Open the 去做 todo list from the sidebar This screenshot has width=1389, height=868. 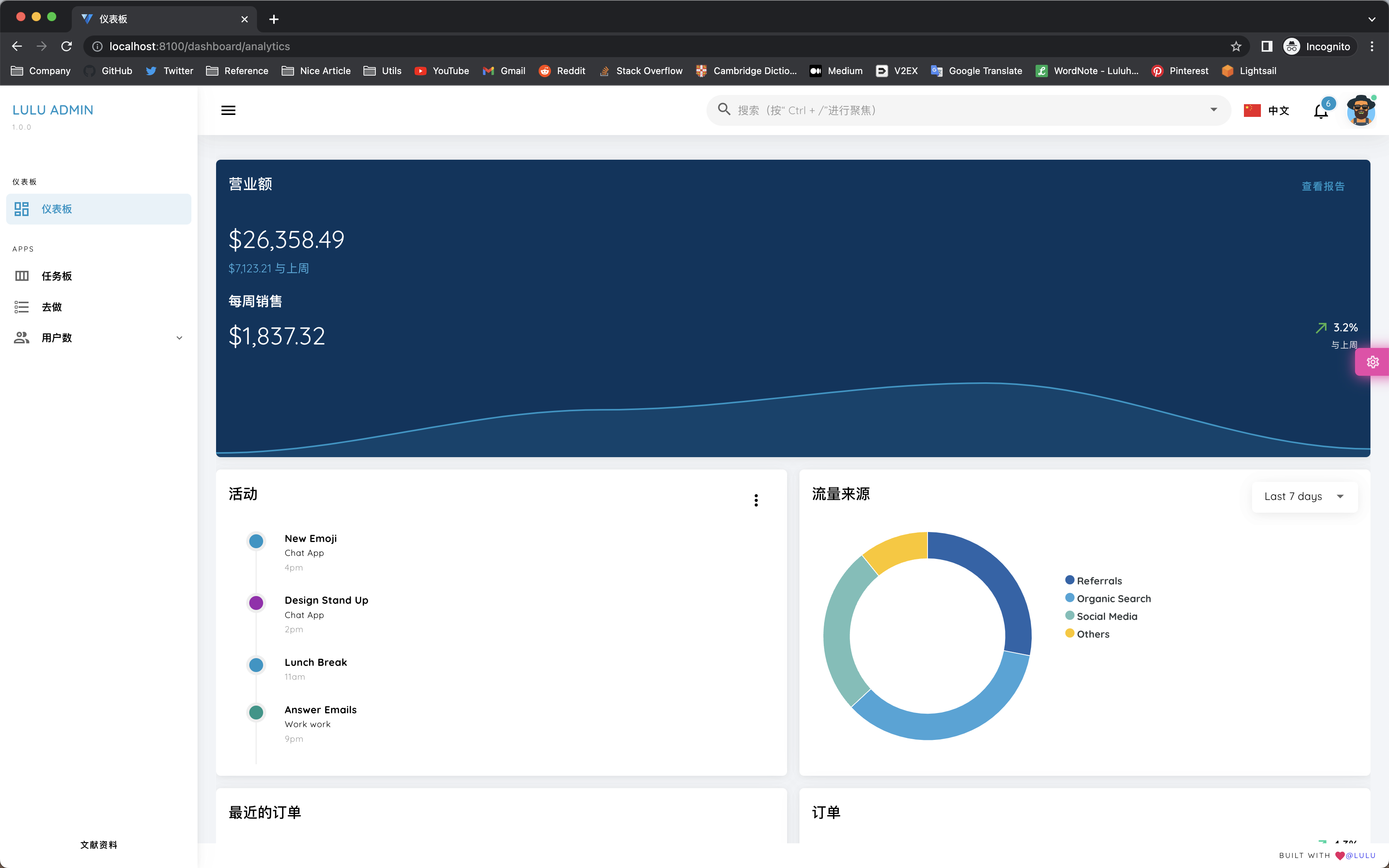(x=52, y=307)
